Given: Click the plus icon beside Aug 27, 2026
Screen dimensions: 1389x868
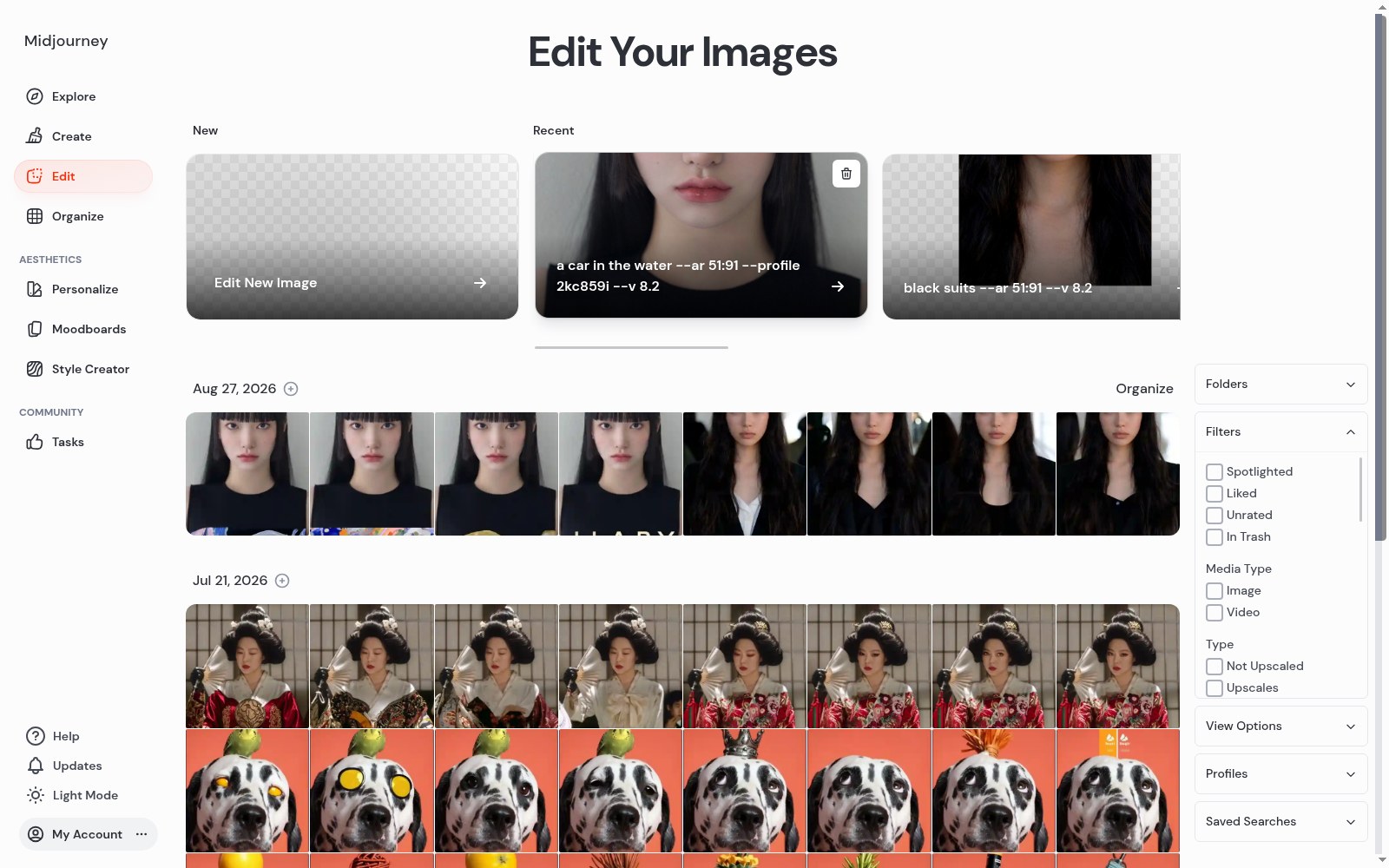Looking at the screenshot, I should point(291,389).
